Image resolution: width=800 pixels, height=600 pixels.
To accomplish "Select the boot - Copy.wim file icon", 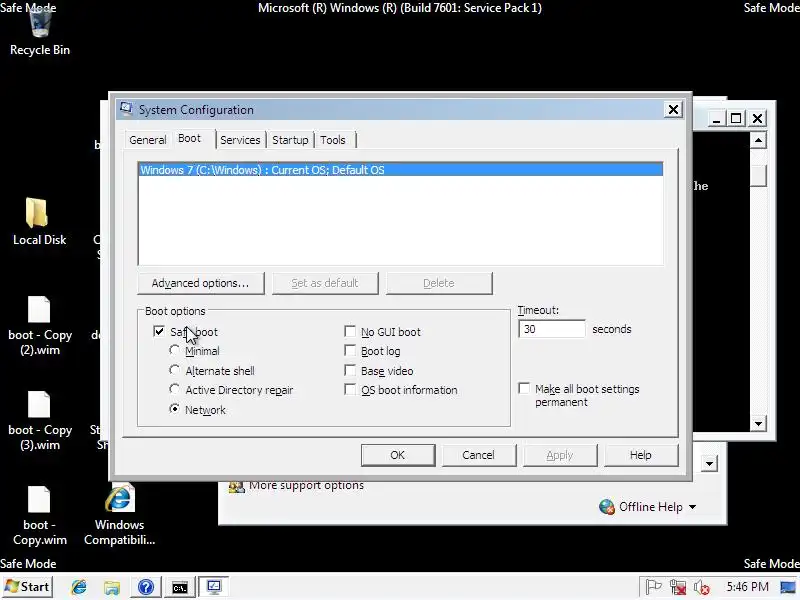I will (39, 499).
